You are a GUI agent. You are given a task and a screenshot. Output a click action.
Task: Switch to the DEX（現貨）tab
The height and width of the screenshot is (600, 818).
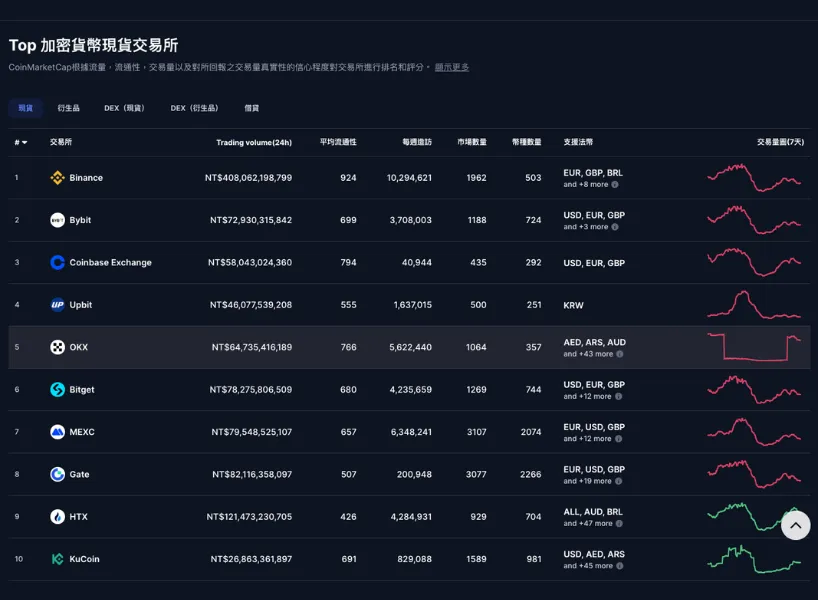click(124, 108)
